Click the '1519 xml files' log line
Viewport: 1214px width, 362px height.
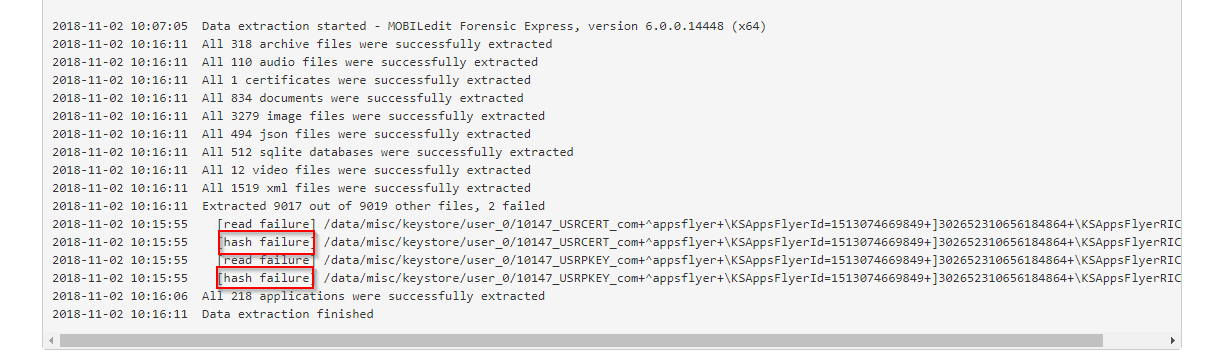point(291,188)
